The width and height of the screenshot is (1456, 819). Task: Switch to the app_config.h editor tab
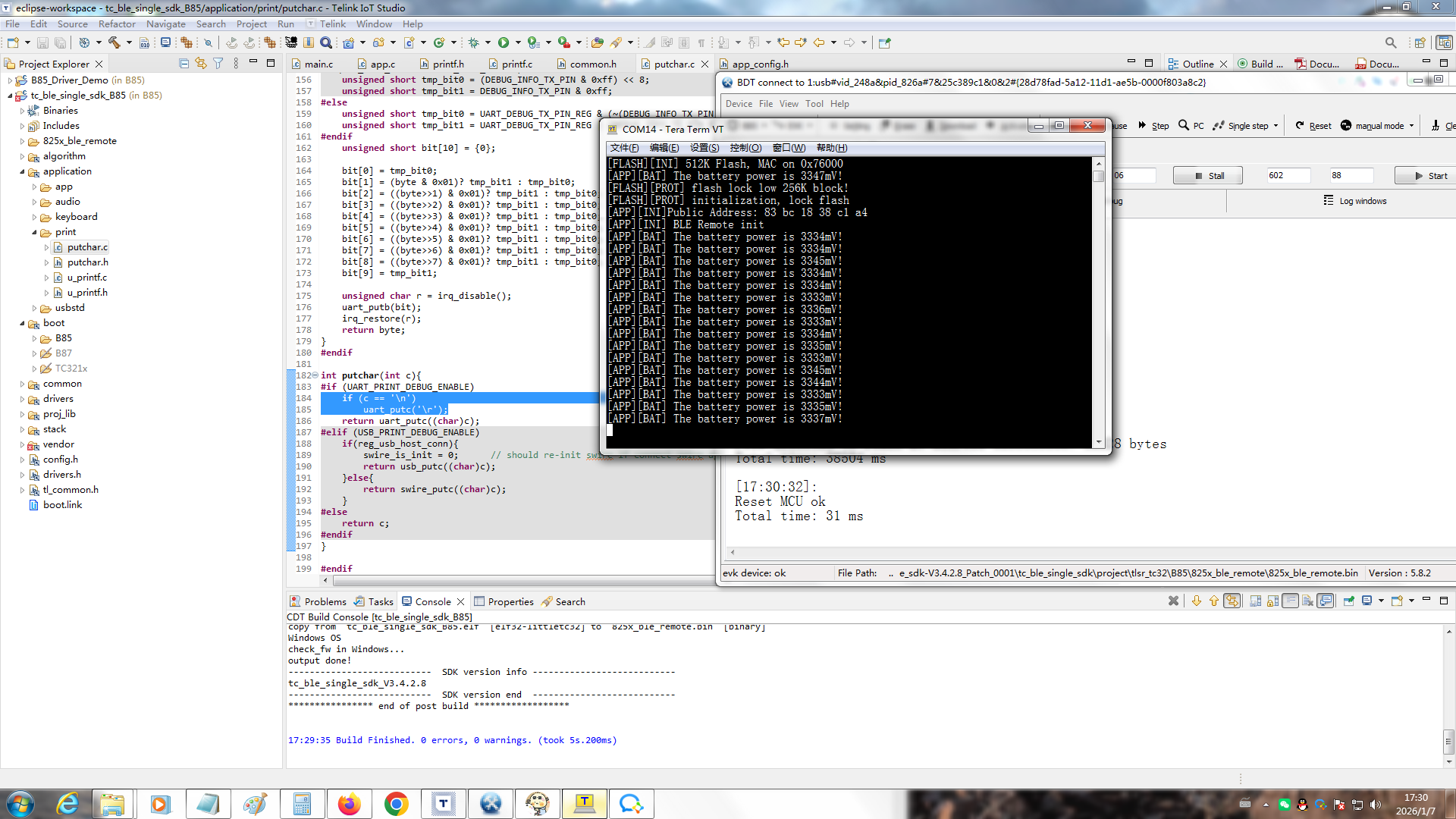(759, 64)
